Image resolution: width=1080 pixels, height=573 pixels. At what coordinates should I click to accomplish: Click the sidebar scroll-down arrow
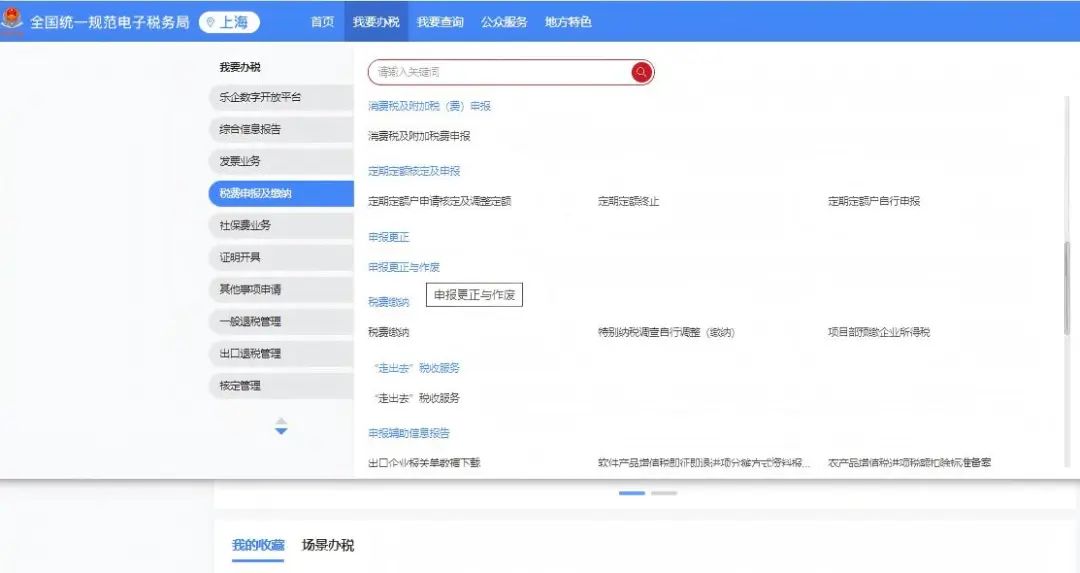pyautogui.click(x=281, y=431)
